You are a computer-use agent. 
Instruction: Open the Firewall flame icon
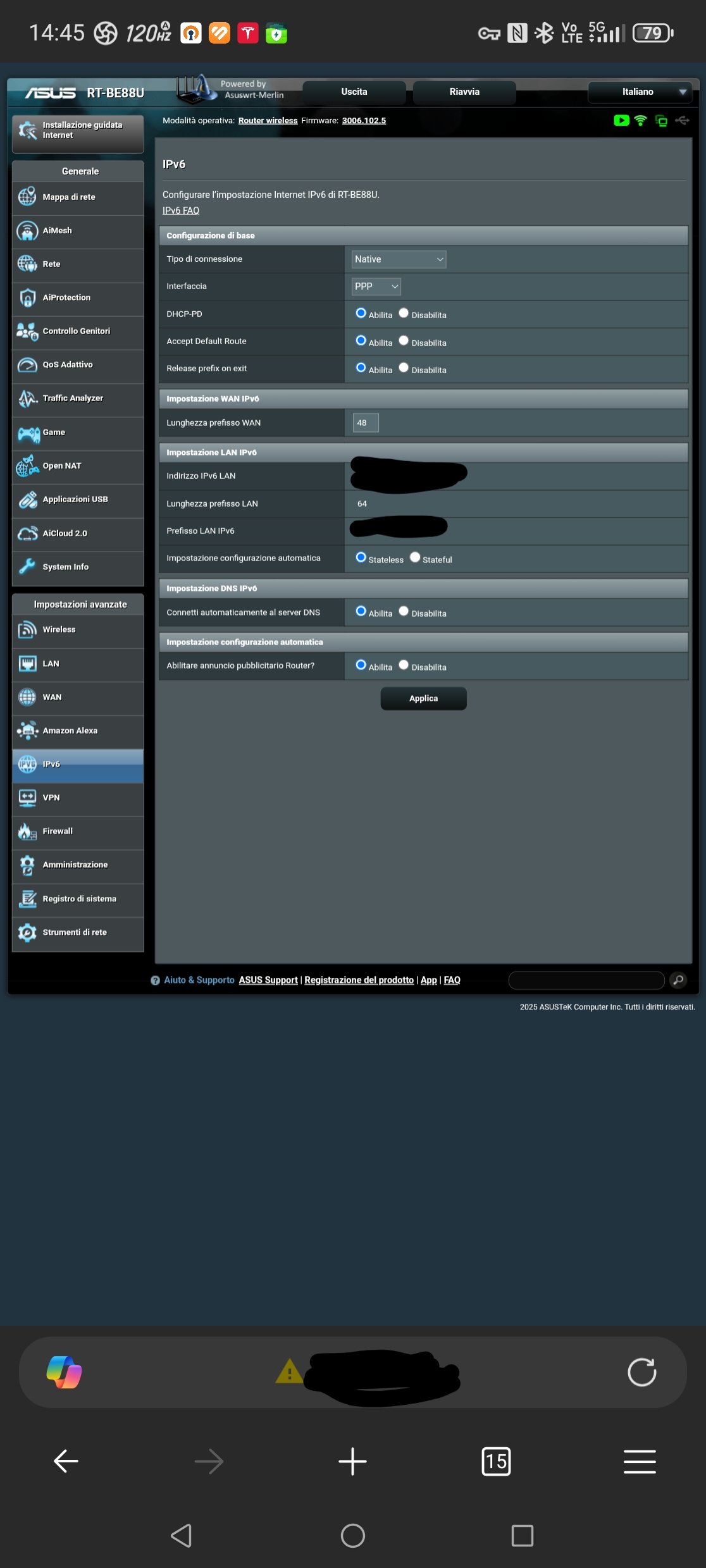click(27, 831)
